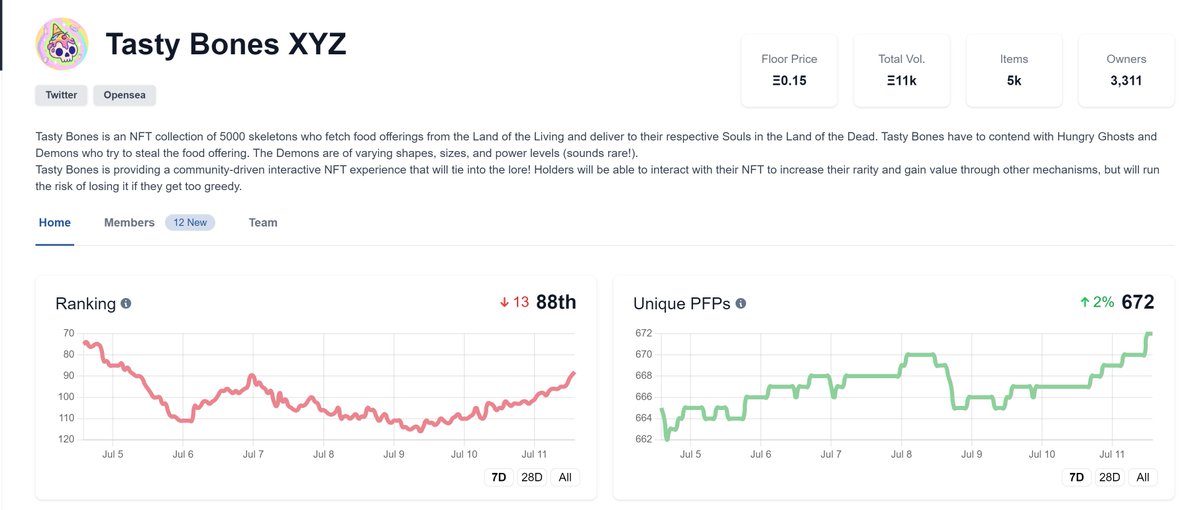Select All range on Ranking chart
Screen dimensions: 1200x510
click(565, 477)
